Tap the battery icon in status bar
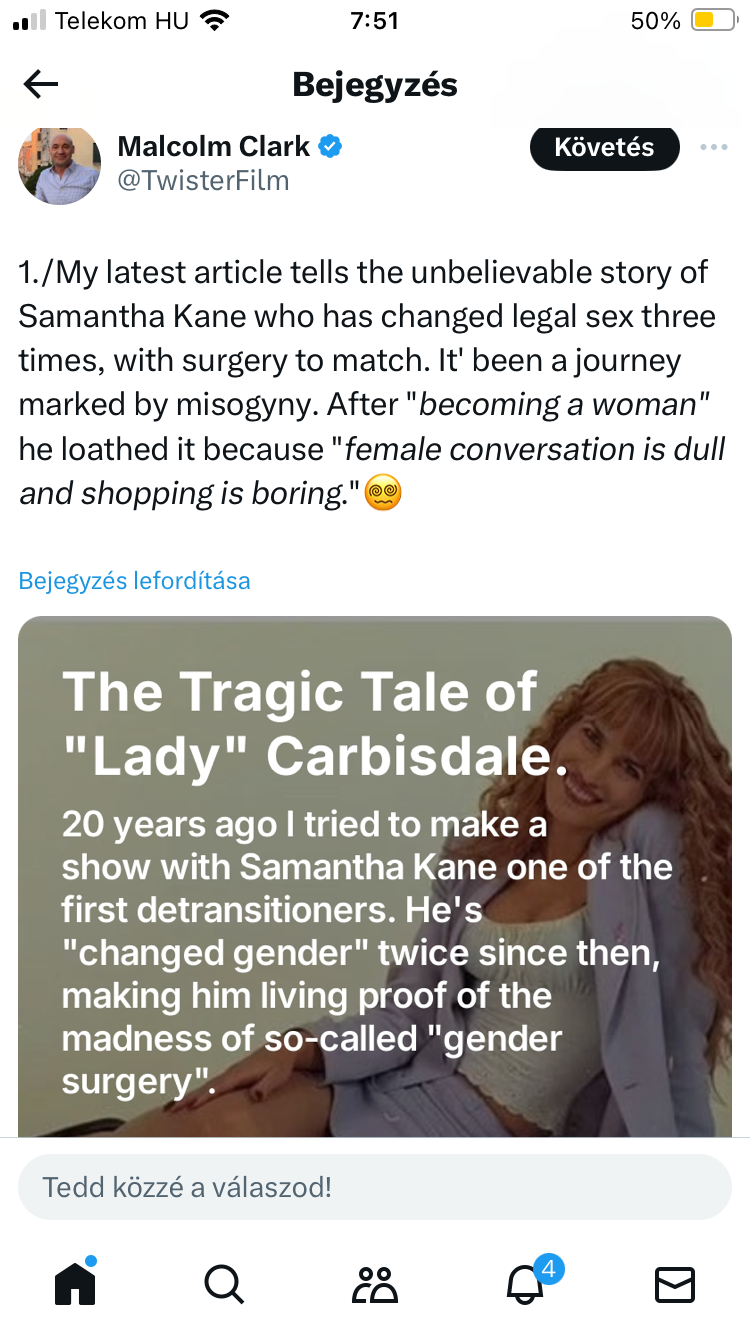Viewport: 750px width, 1334px height. [713, 21]
